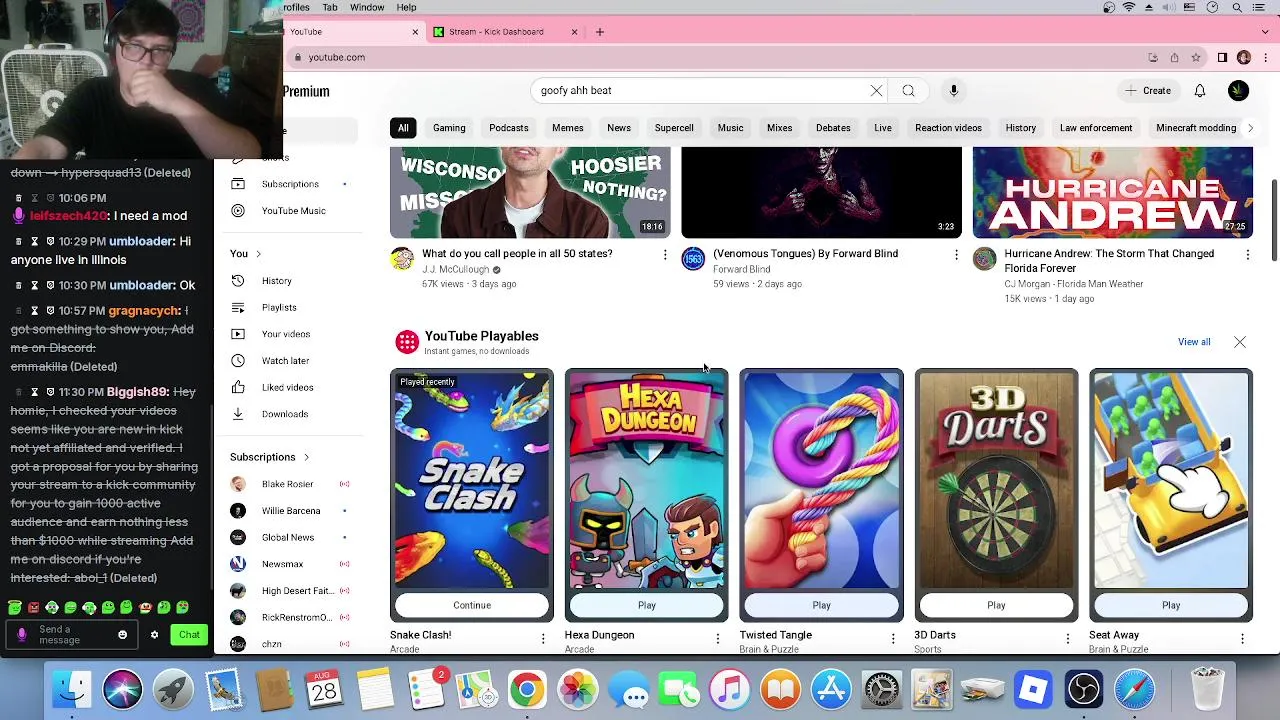Switch to Stream - Kick Dashboard tab
Screen dimensions: 1280x720
506,32
